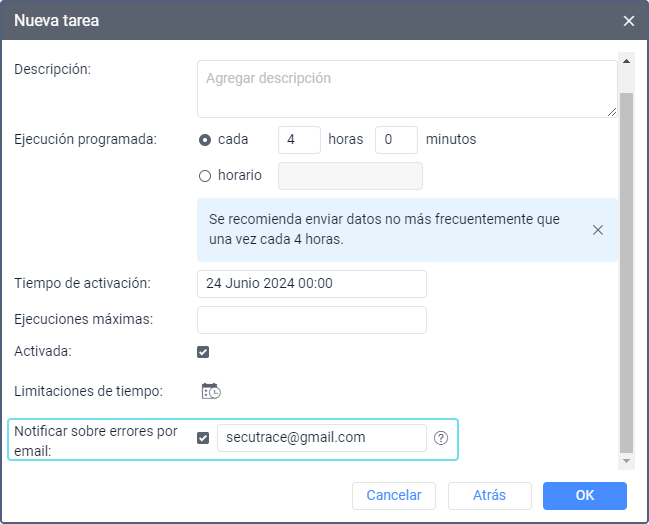Viewport: 649px width, 524px height.
Task: Click the notification email address field
Action: (x=321, y=438)
